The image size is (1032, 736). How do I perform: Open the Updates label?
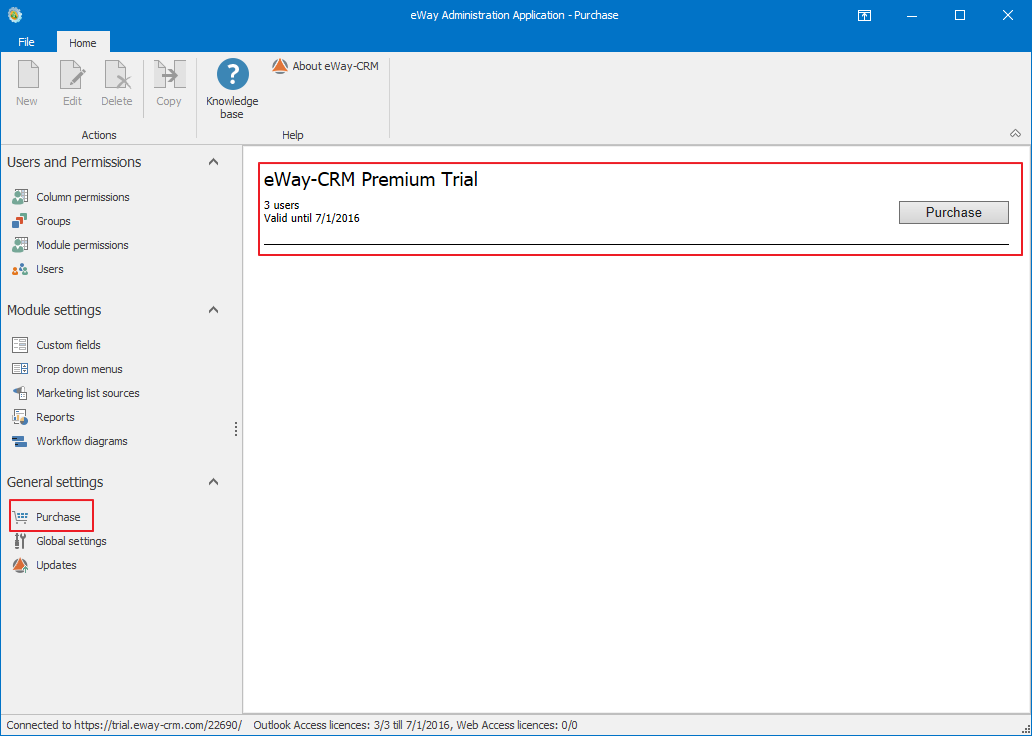57,565
